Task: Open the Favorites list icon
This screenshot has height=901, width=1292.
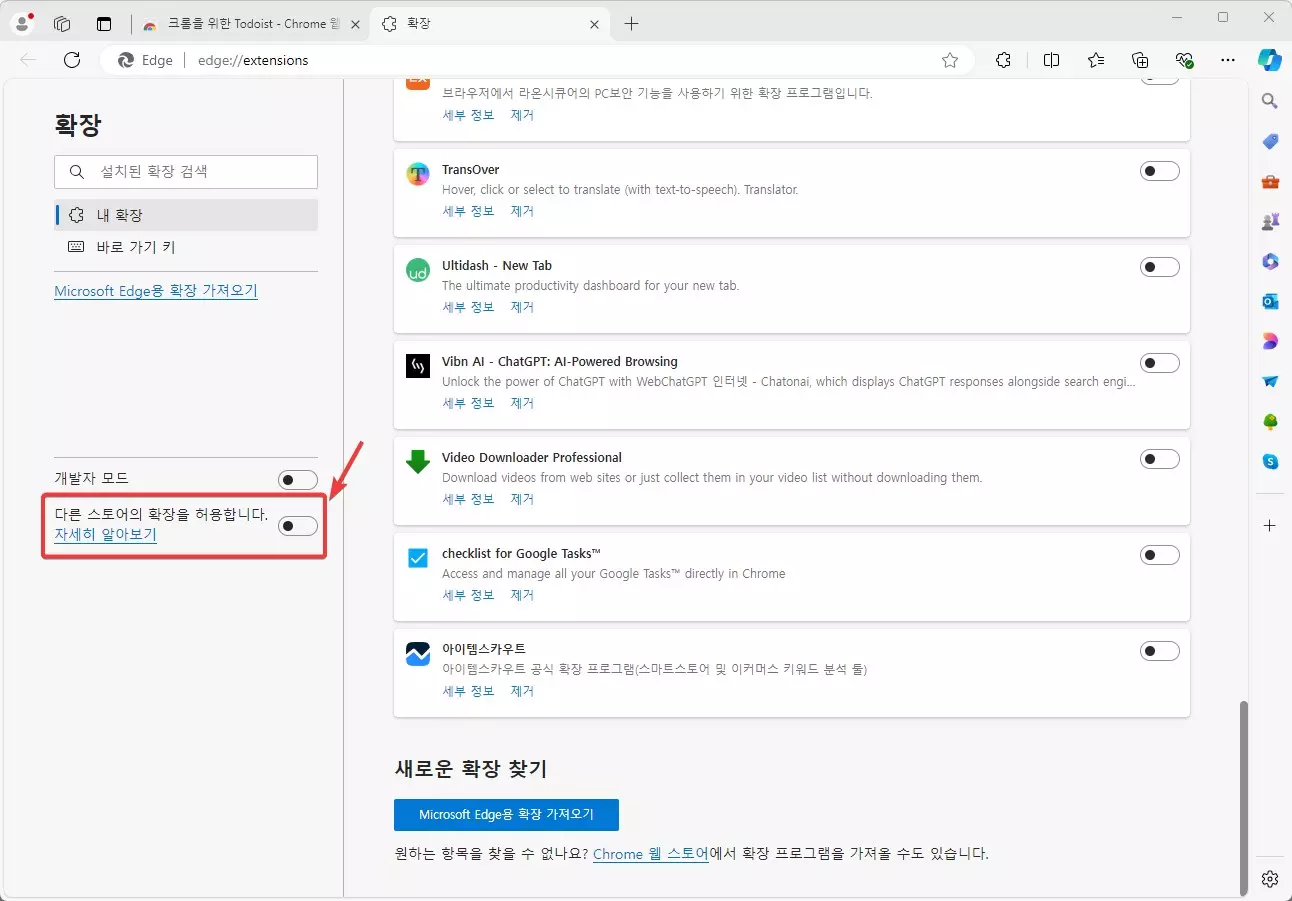Action: click(1096, 60)
